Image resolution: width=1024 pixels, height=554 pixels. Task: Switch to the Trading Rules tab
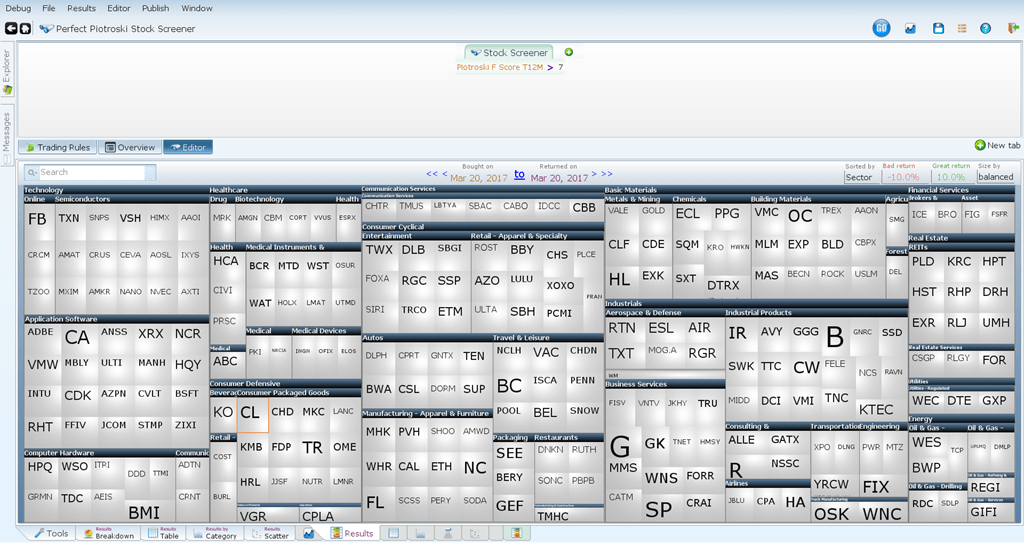click(x=57, y=147)
